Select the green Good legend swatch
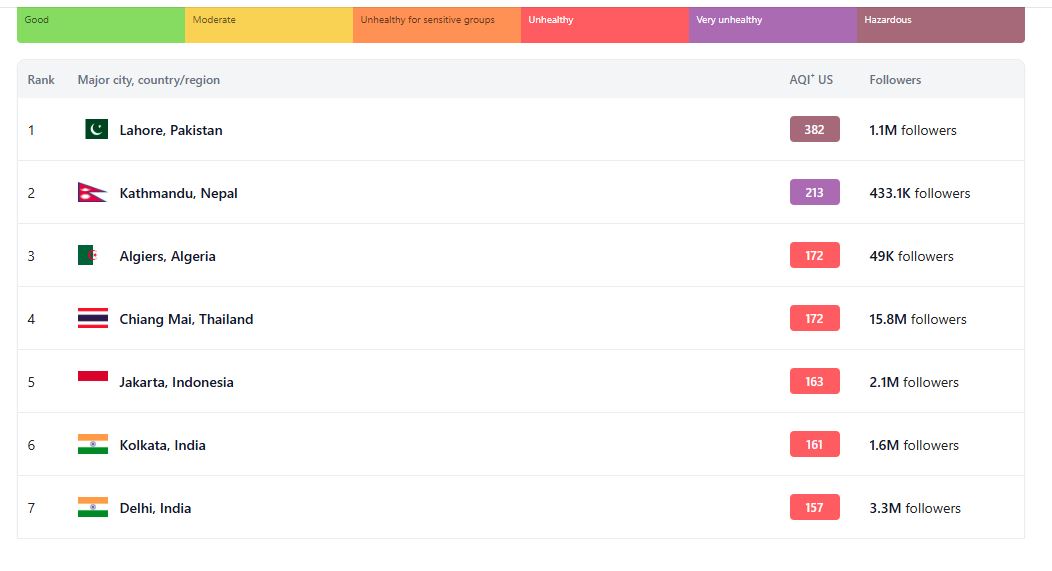This screenshot has width=1052, height=571. (x=100, y=24)
